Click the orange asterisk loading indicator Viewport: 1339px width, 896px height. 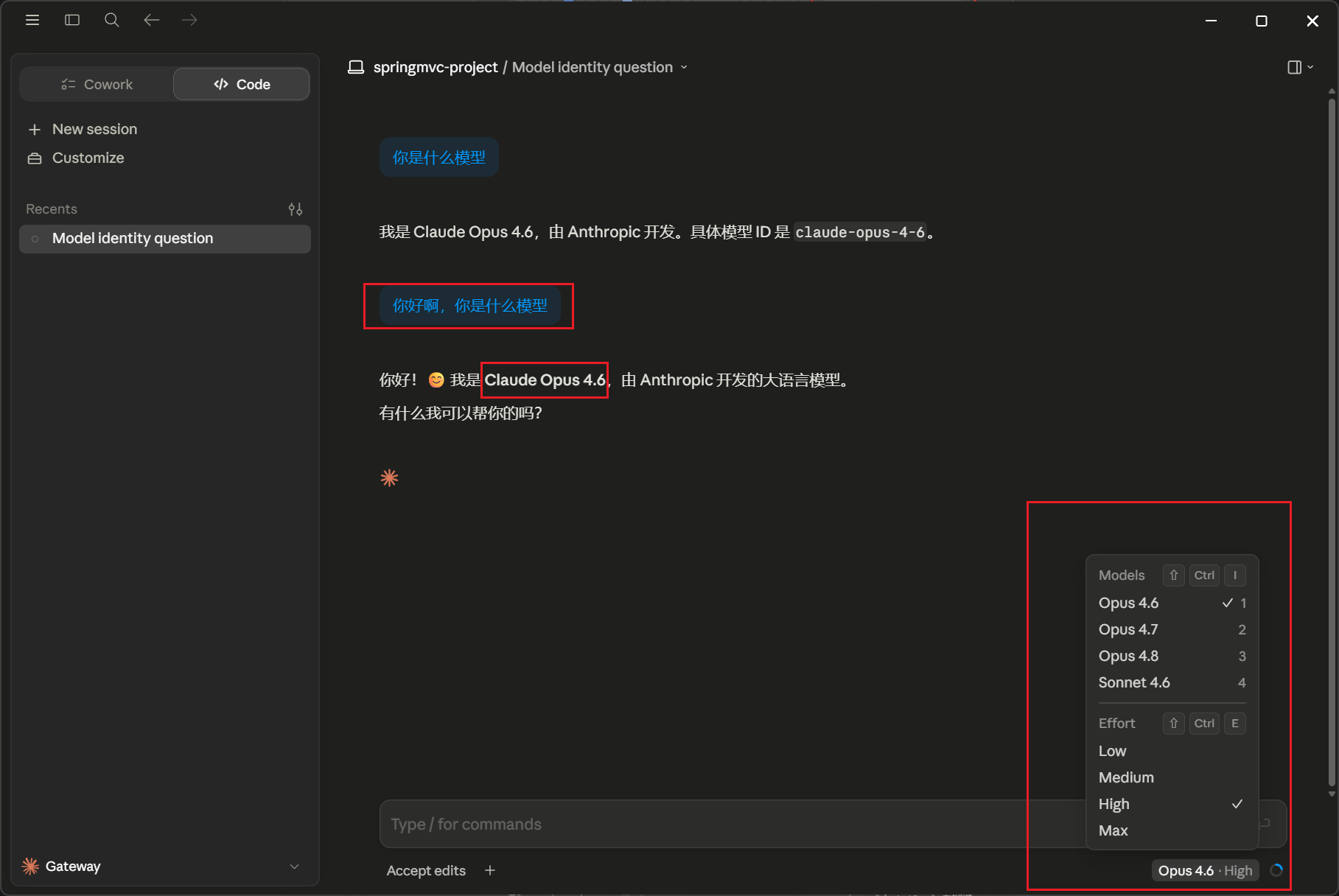click(389, 478)
